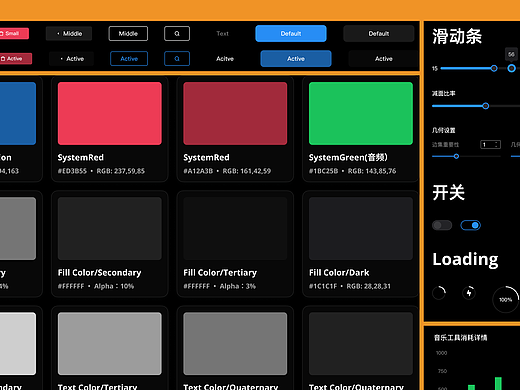Select the Fill Color/Dark swatch
This screenshot has height=390, width=520.
pos(361,228)
